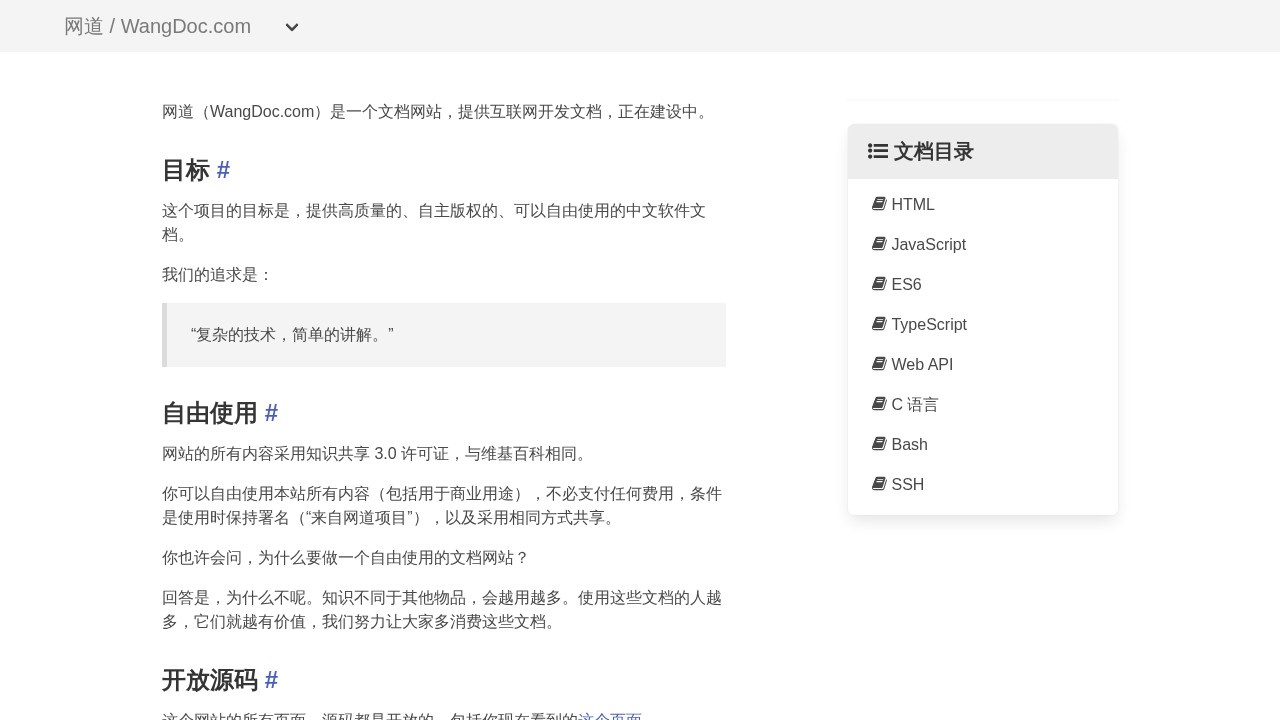Click the chevron next to 网道 / WangDoc.com

pos(291,27)
